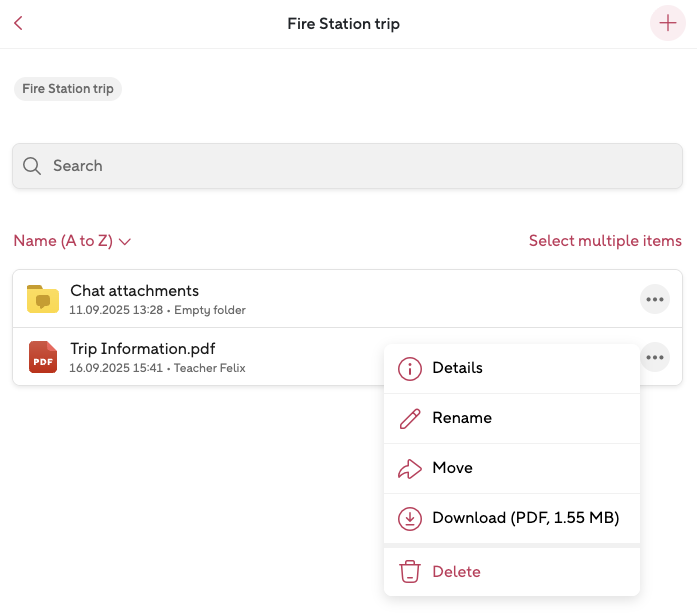The width and height of the screenshot is (697, 613).
Task: Choose Rename from the context menu
Action: point(462,418)
